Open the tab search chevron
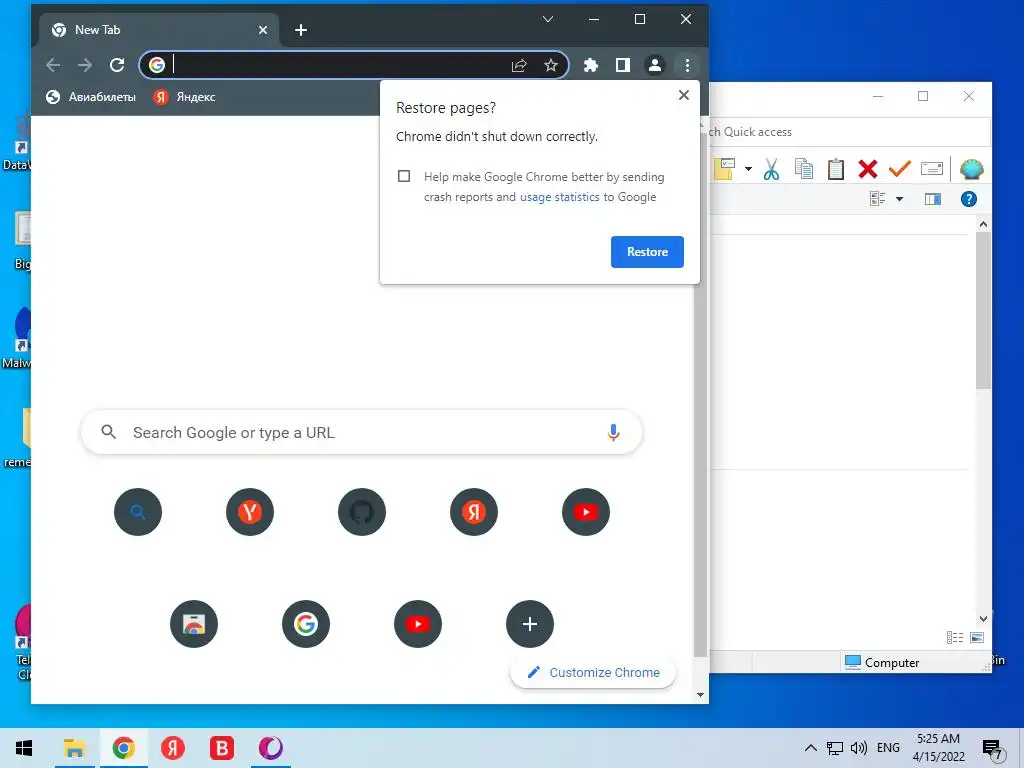 [x=548, y=19]
